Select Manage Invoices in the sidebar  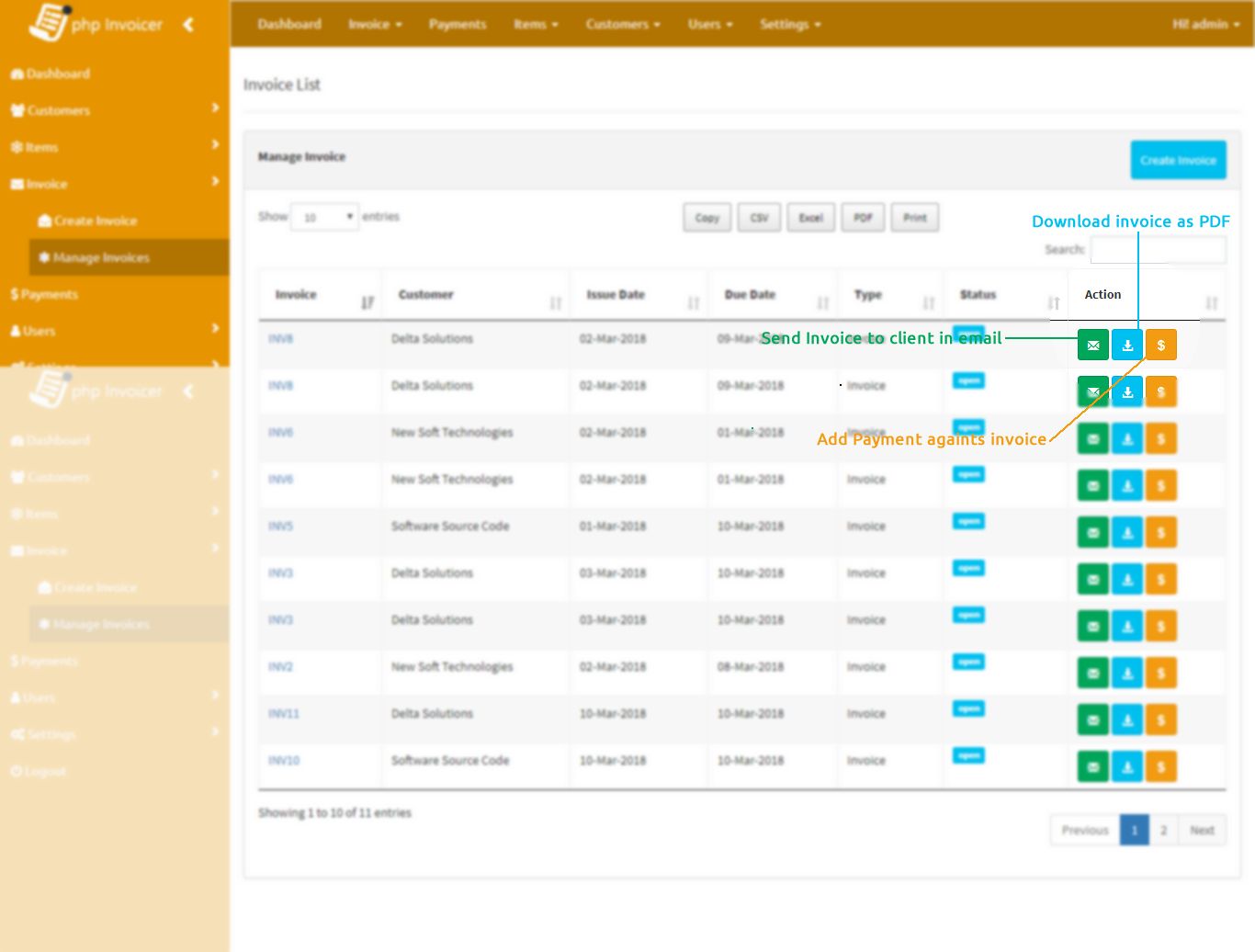coord(101,258)
